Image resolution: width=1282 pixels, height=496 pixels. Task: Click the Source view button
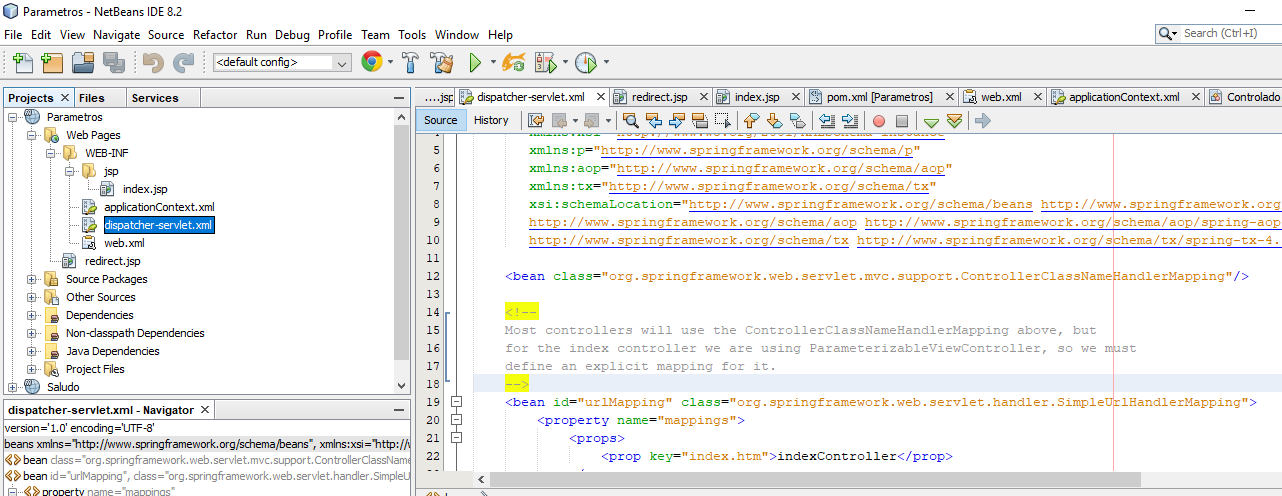(x=440, y=120)
